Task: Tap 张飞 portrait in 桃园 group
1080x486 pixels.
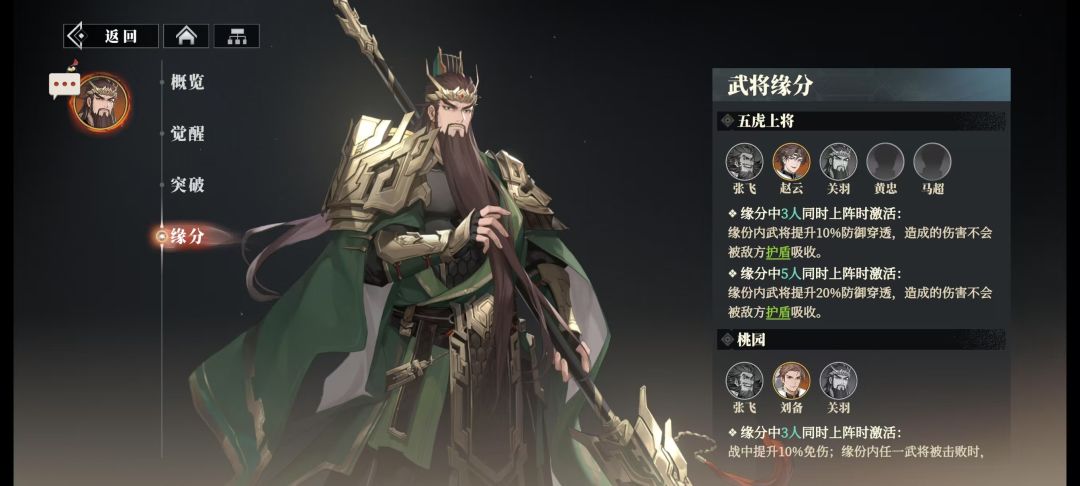Action: point(745,381)
